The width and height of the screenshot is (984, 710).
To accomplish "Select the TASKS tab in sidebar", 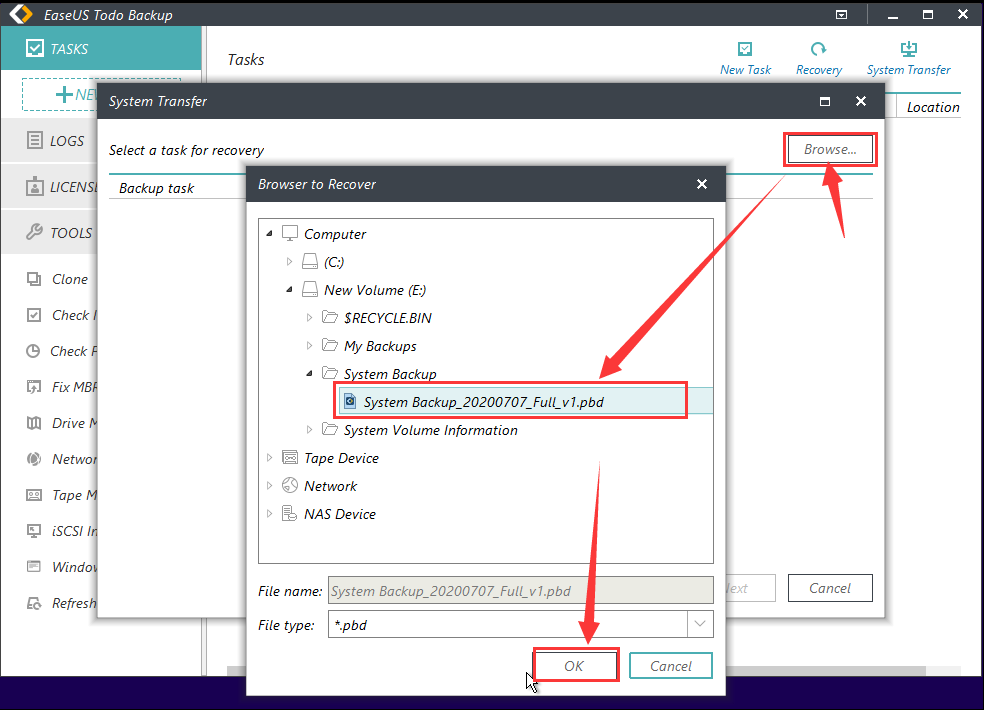I will pyautogui.click(x=101, y=48).
